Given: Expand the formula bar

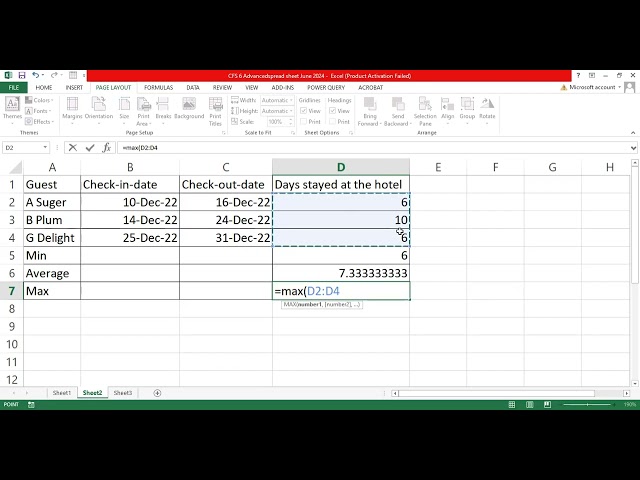Looking at the screenshot, I should click(x=633, y=148).
